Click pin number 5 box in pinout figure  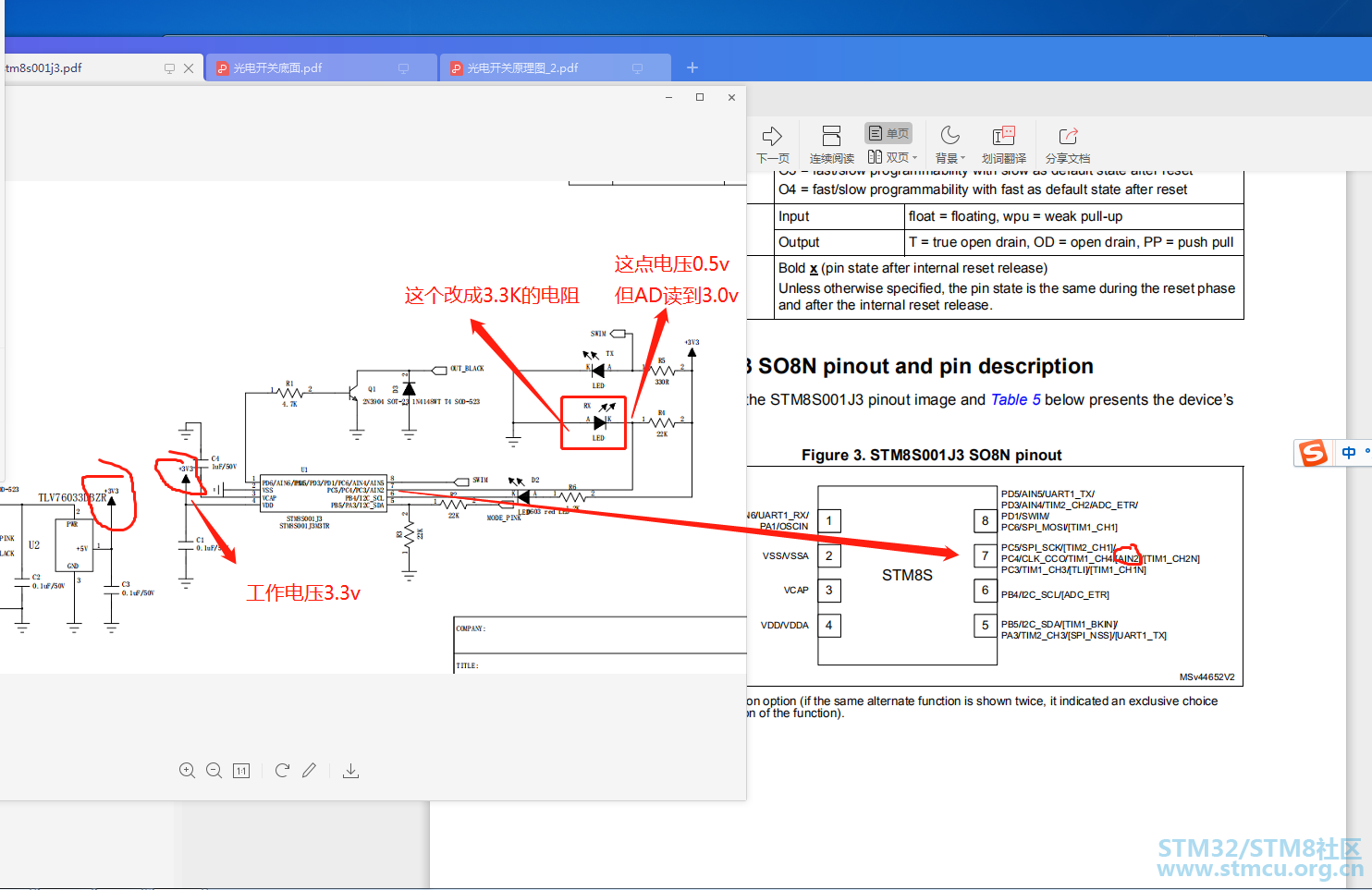coord(986,626)
